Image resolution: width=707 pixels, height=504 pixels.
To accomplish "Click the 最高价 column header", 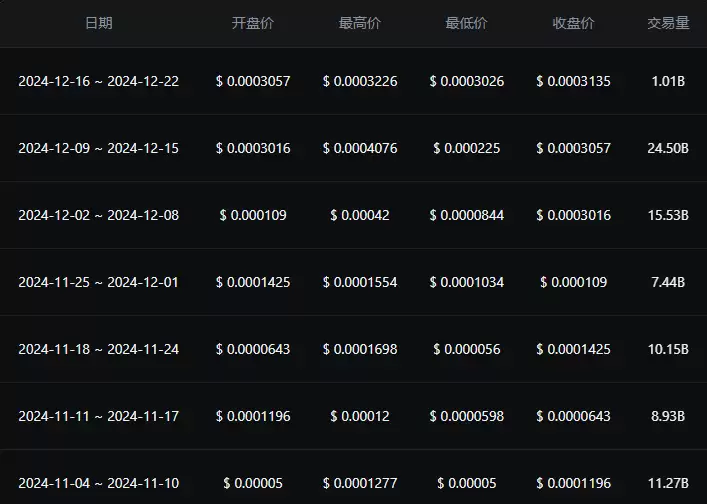I will coord(360,23).
